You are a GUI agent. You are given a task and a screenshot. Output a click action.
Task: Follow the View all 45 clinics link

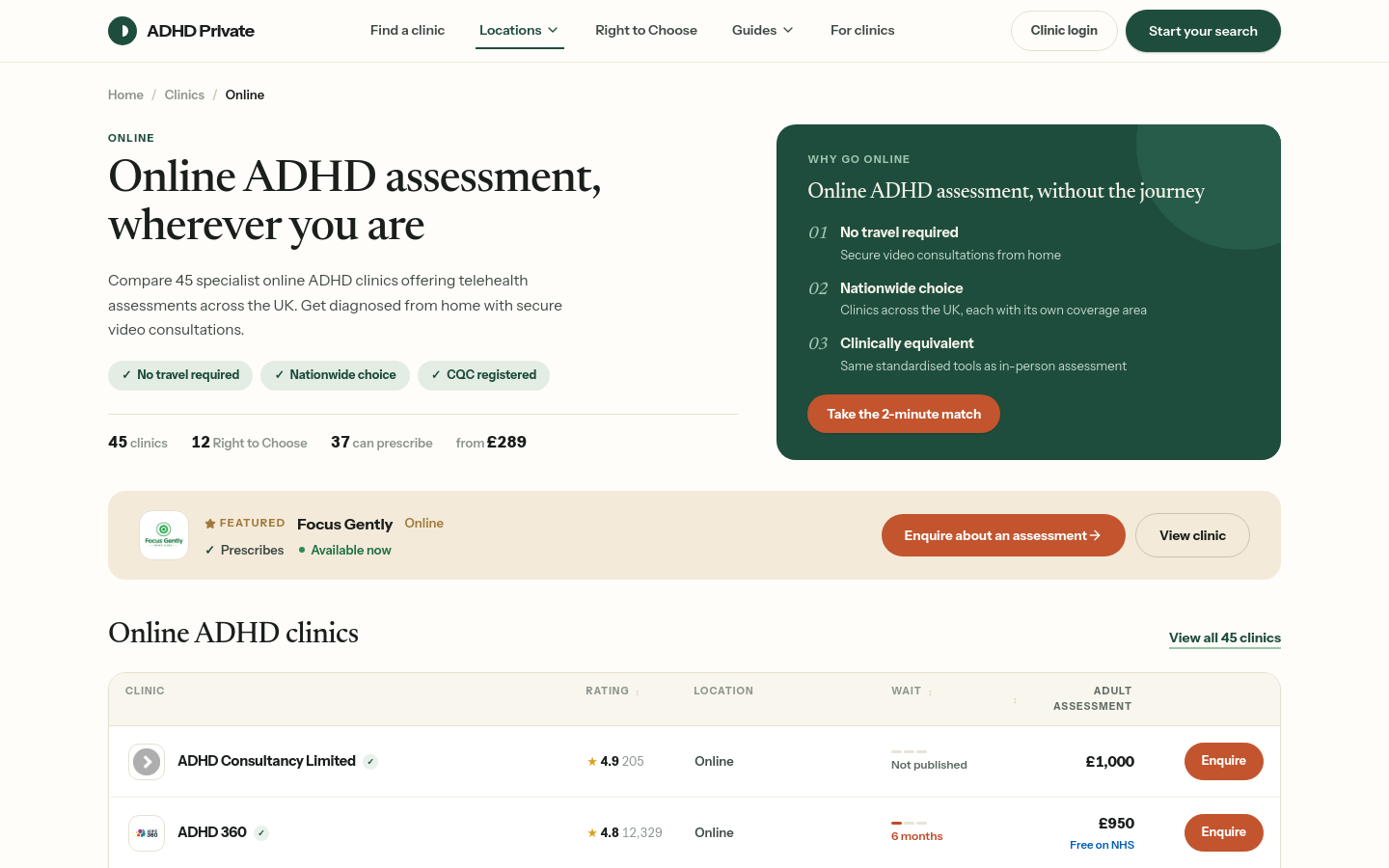coord(1225,638)
